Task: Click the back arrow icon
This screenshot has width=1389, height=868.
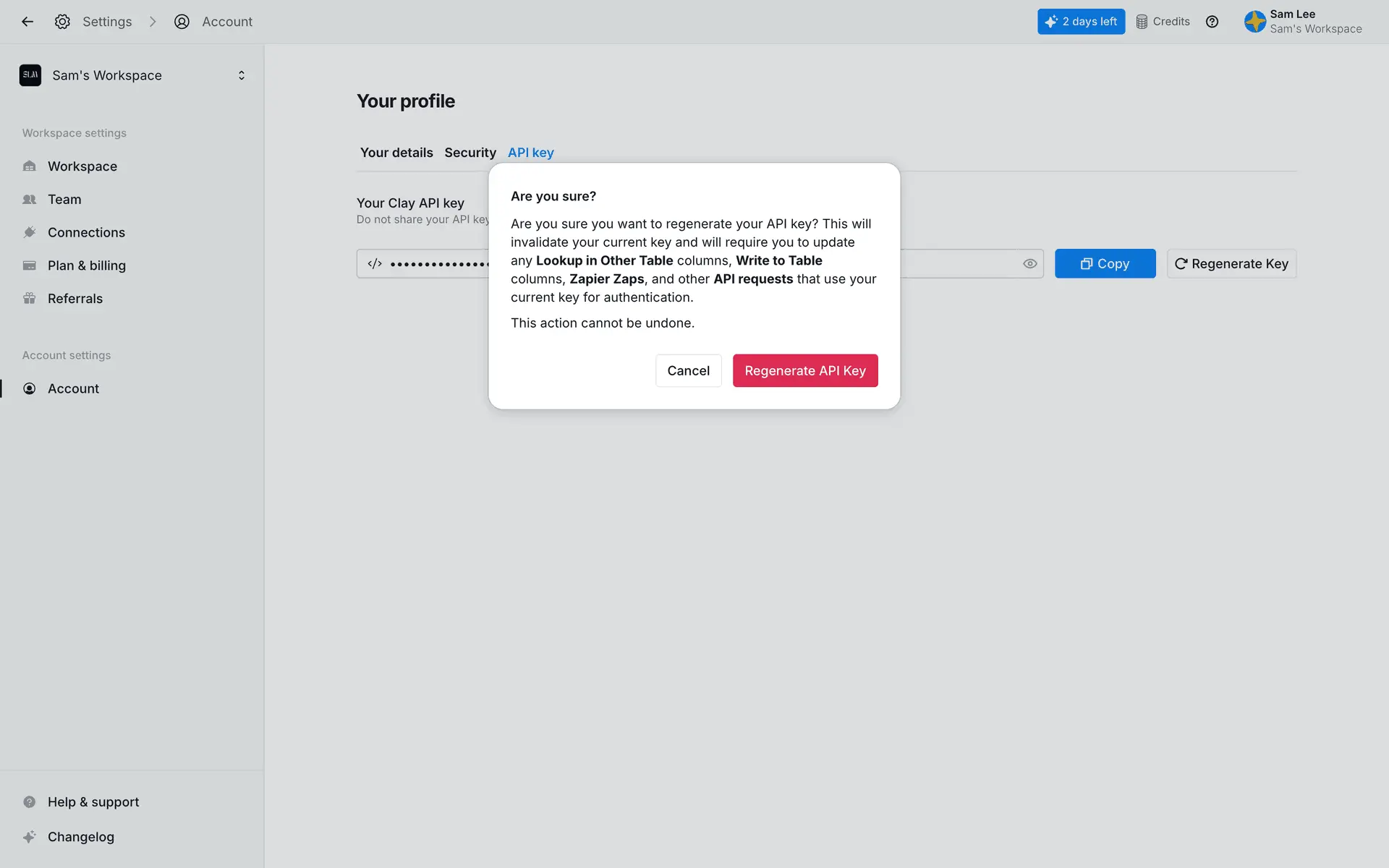Action: coord(27,22)
